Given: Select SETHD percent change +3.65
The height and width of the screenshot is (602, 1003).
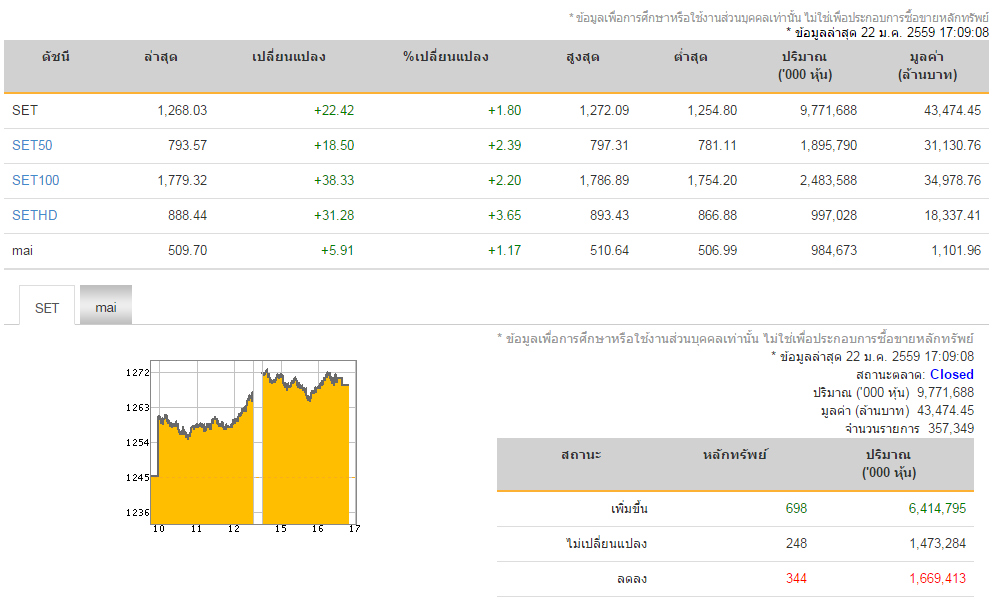Looking at the screenshot, I should click(x=504, y=215).
